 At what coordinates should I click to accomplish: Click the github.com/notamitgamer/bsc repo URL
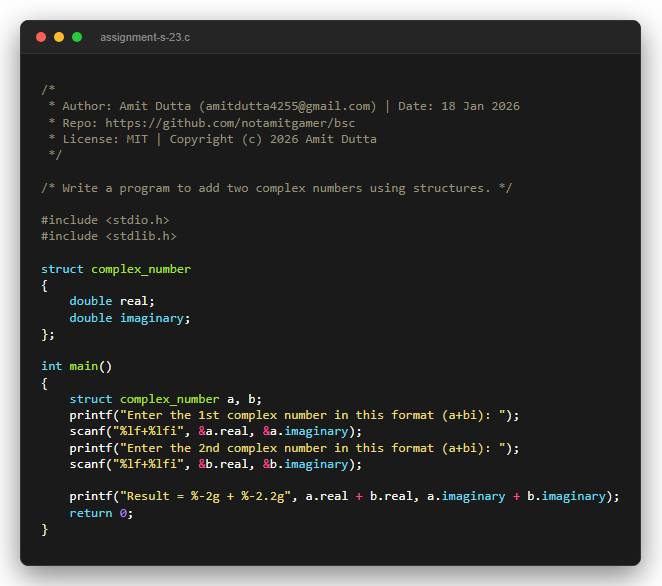click(230, 123)
